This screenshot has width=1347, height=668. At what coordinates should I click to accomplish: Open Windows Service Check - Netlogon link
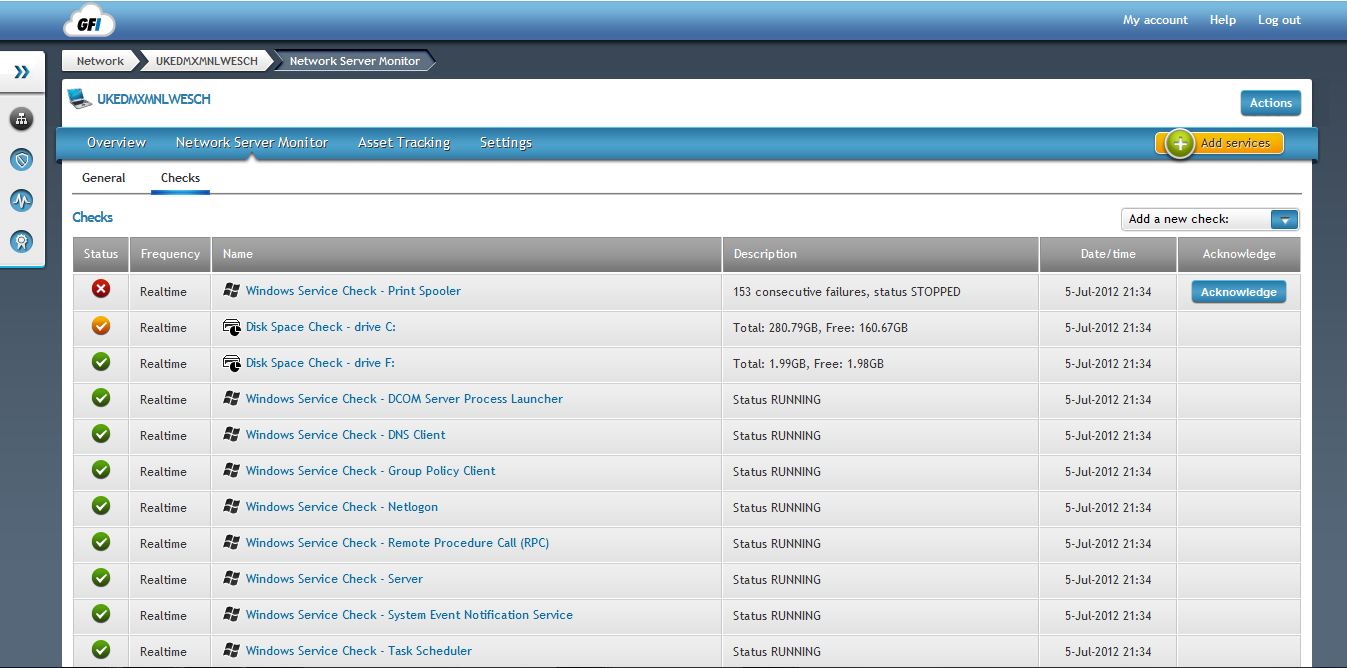(x=341, y=507)
